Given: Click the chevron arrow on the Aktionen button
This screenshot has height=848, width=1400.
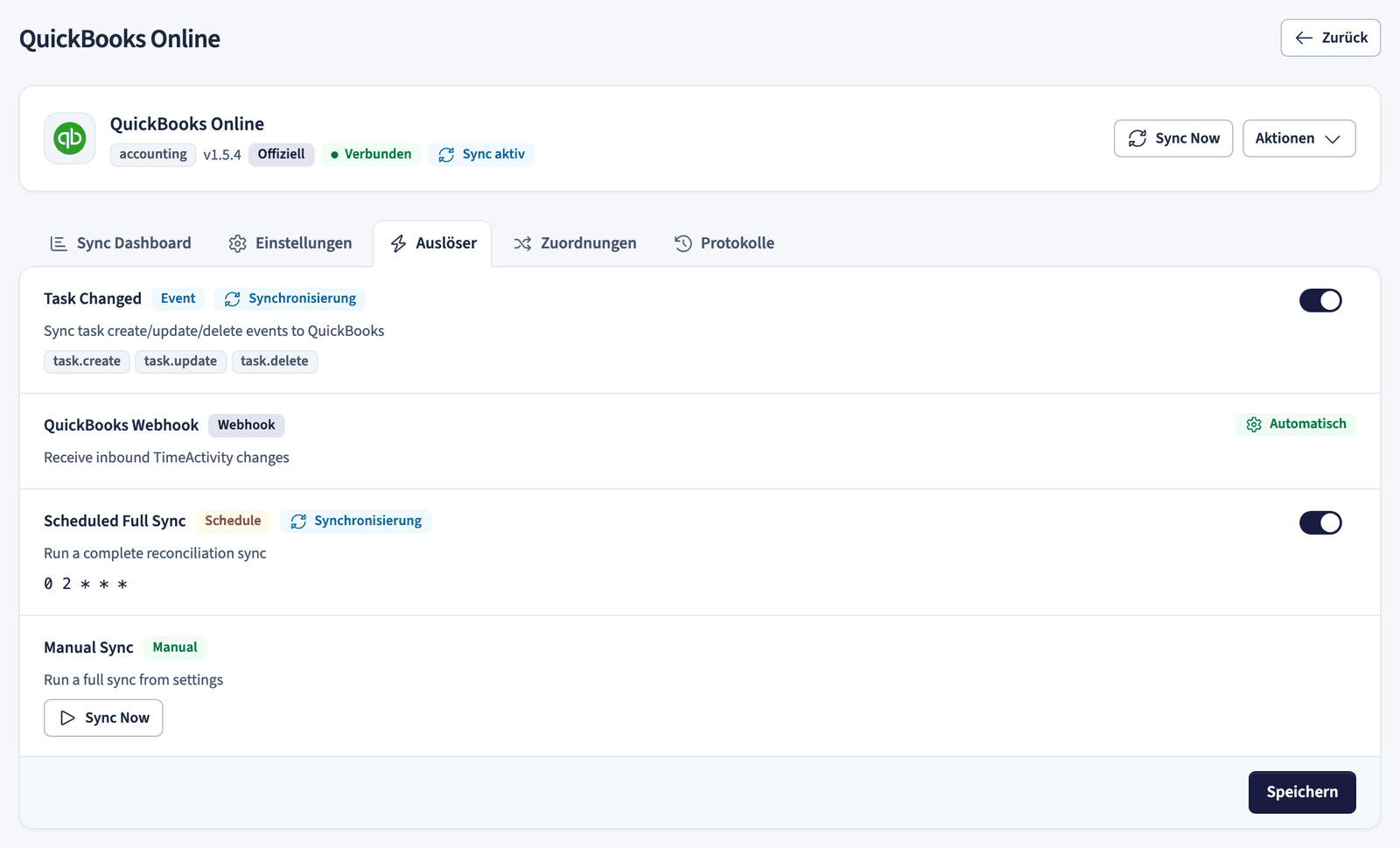Looking at the screenshot, I should pos(1333,139).
